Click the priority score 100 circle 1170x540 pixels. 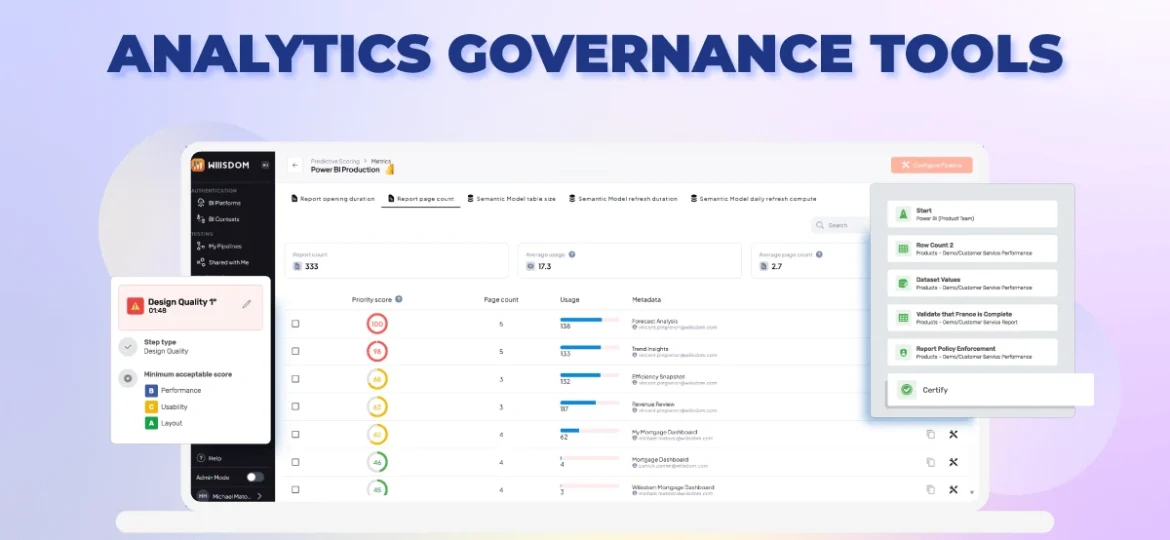click(x=377, y=324)
